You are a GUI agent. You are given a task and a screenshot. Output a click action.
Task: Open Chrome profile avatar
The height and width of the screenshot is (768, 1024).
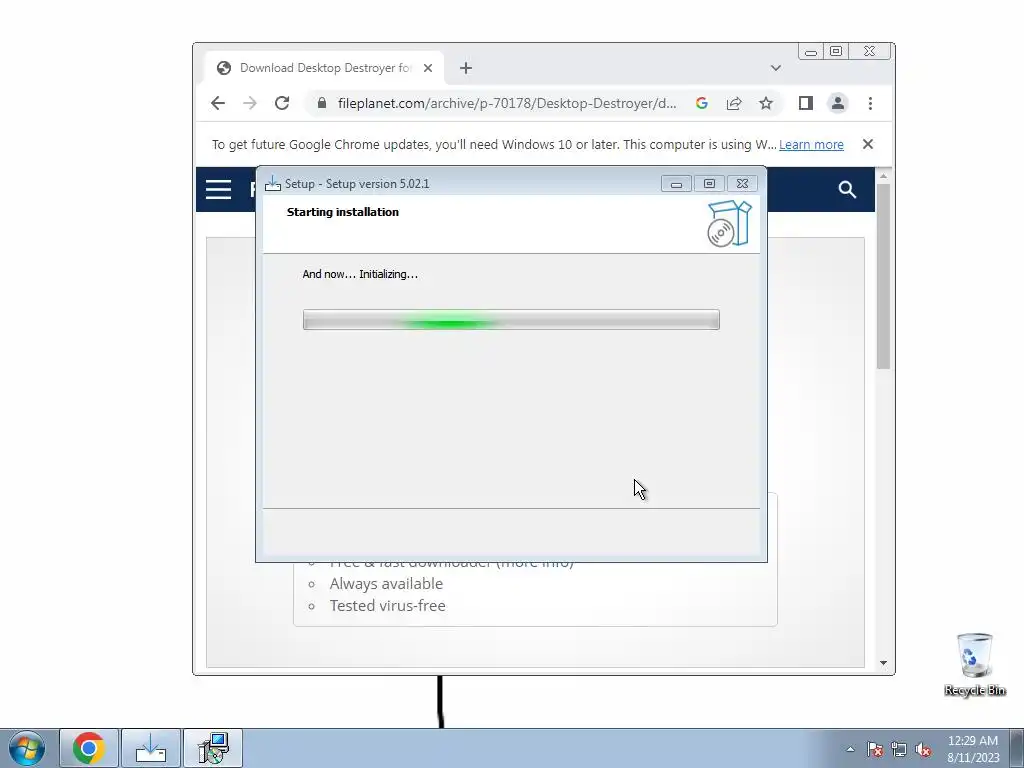(x=837, y=103)
